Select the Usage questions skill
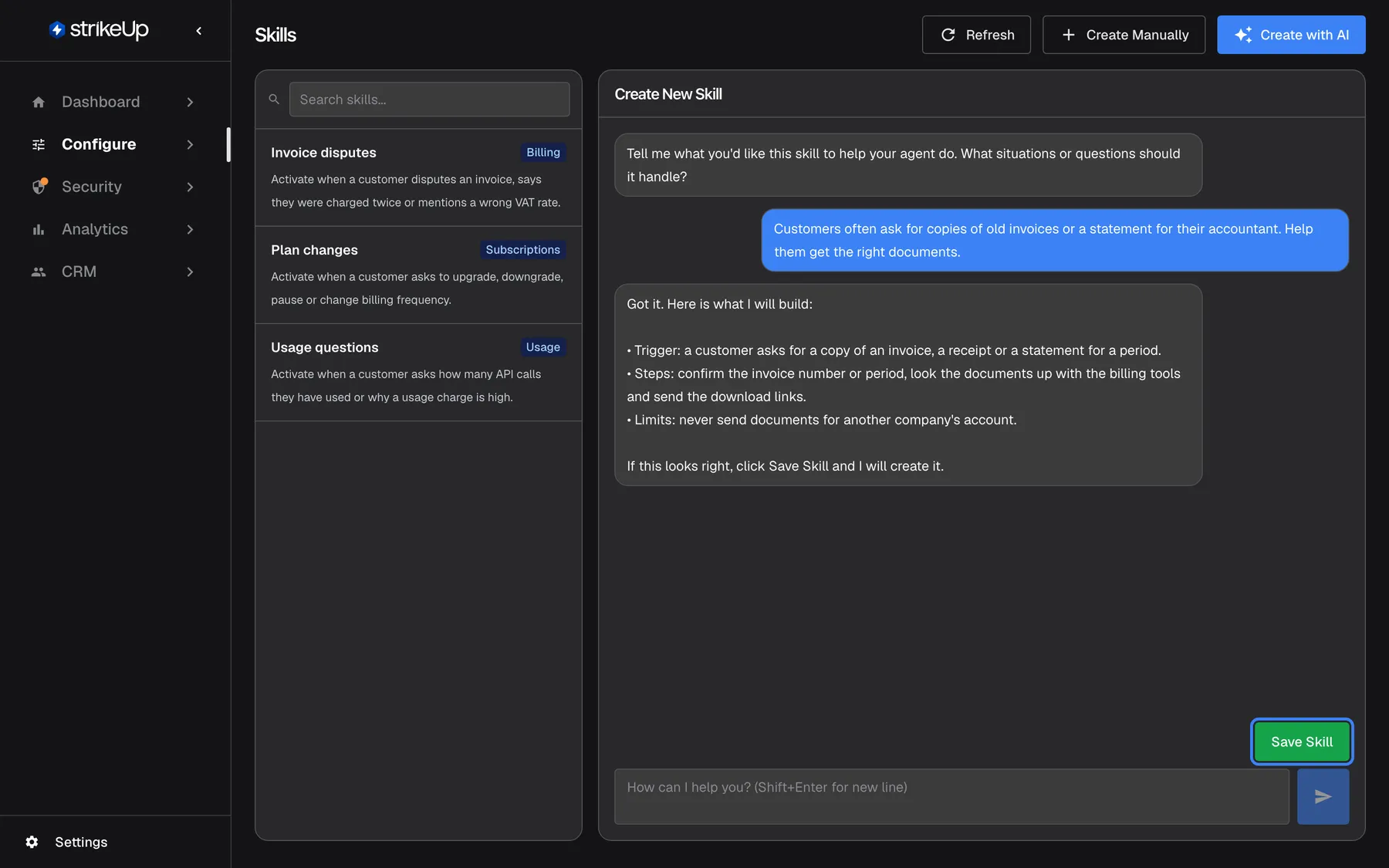The image size is (1389, 868). point(418,372)
